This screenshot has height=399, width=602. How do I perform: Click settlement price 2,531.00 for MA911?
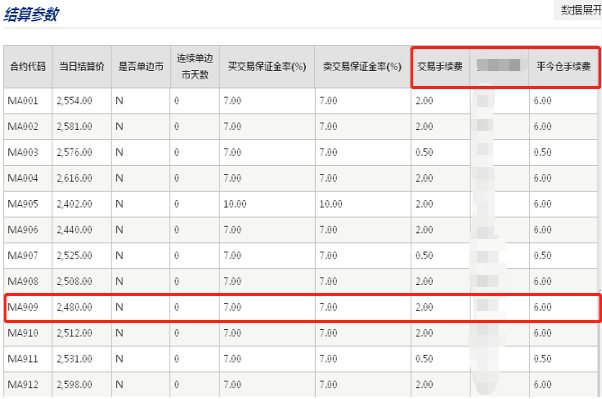tap(74, 359)
